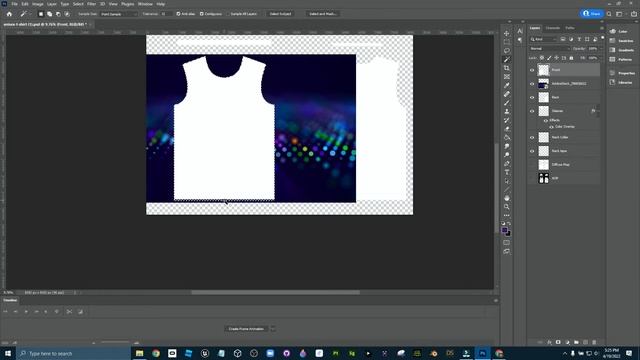Open the Sample Size dropdown
640x360 pixels.
click(119, 14)
